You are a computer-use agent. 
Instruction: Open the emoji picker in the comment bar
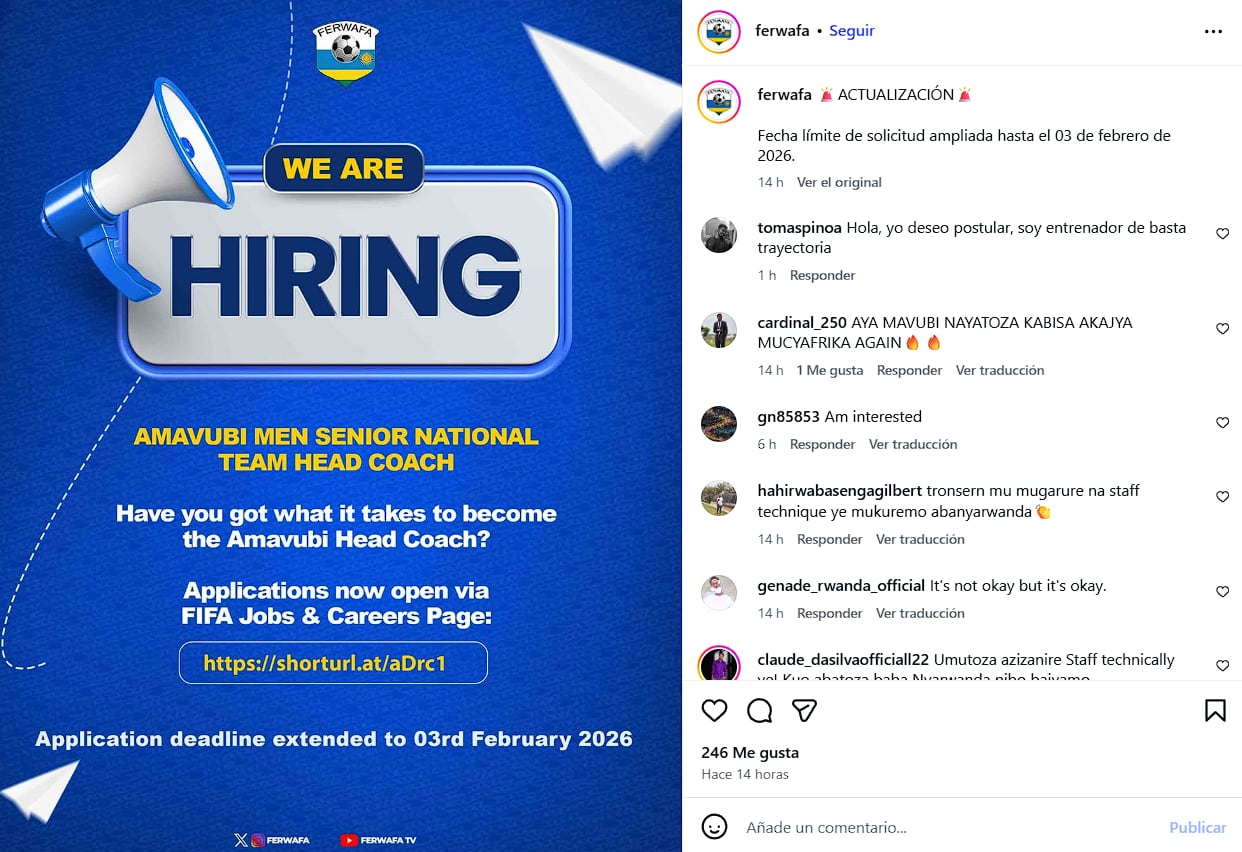[714, 827]
